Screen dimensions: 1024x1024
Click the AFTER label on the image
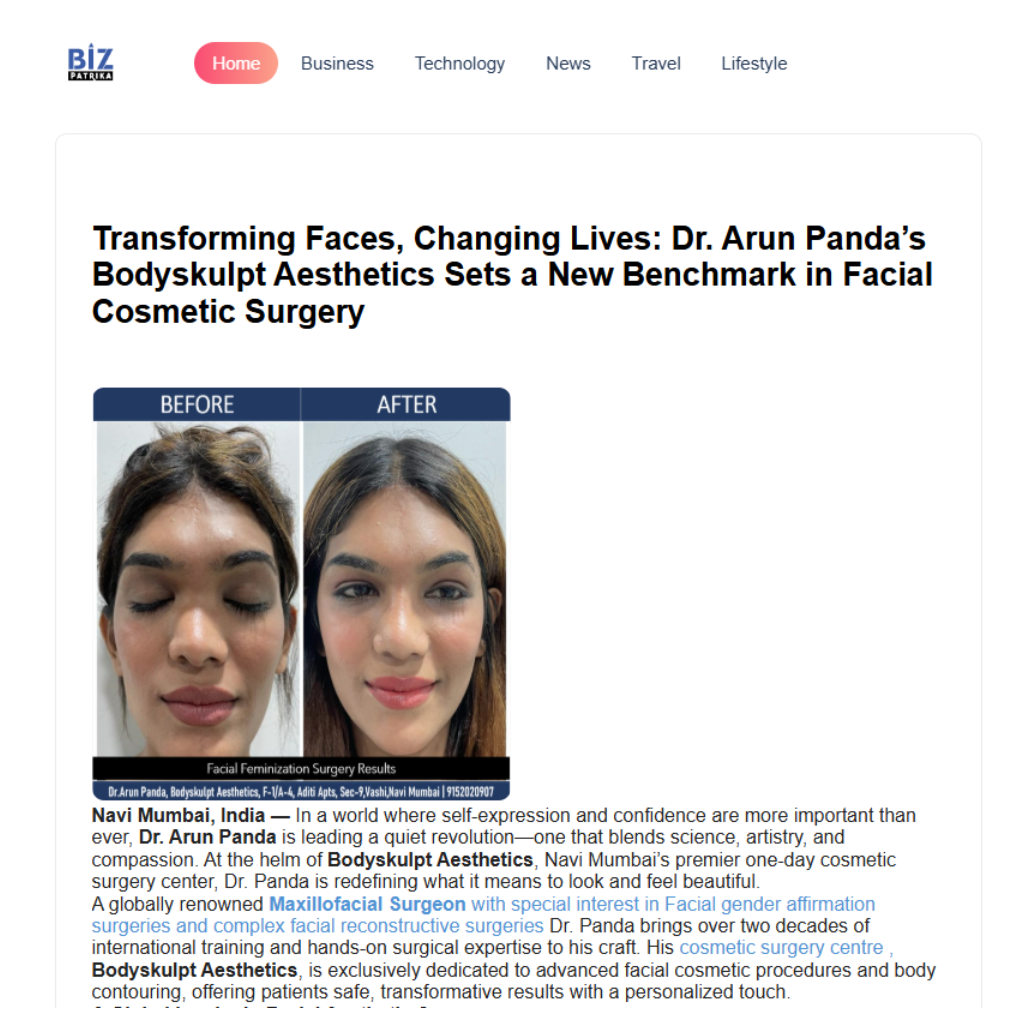click(406, 405)
